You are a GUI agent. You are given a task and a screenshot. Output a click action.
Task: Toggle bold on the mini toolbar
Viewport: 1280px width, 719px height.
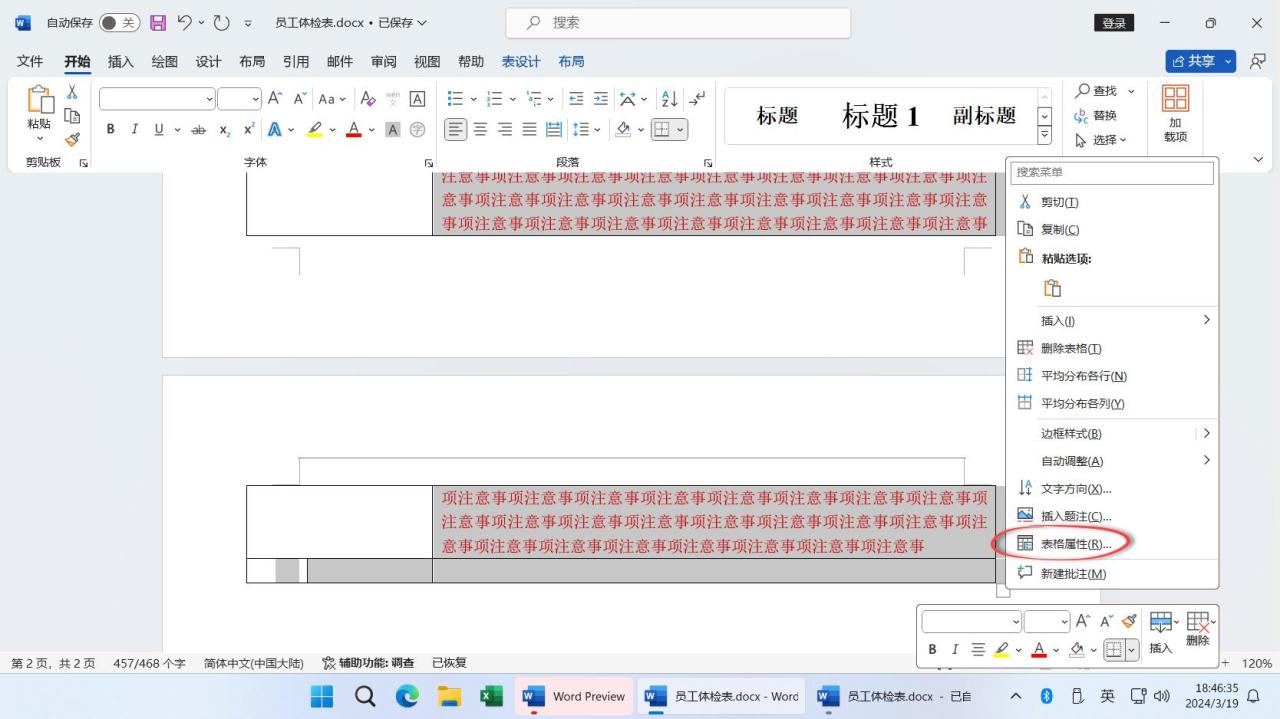pyautogui.click(x=931, y=649)
